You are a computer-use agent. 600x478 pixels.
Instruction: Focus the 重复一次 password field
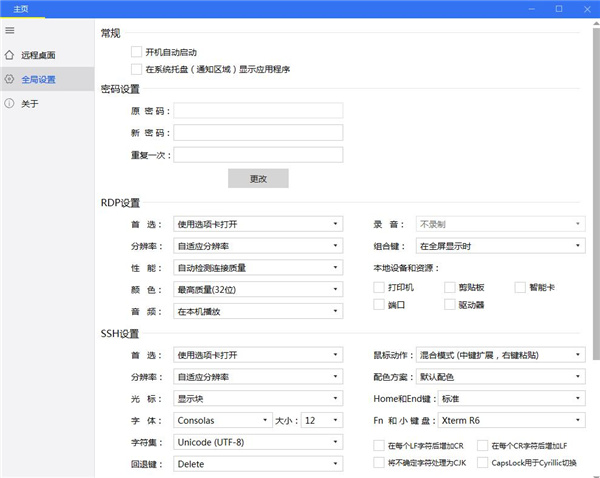[x=258, y=155]
